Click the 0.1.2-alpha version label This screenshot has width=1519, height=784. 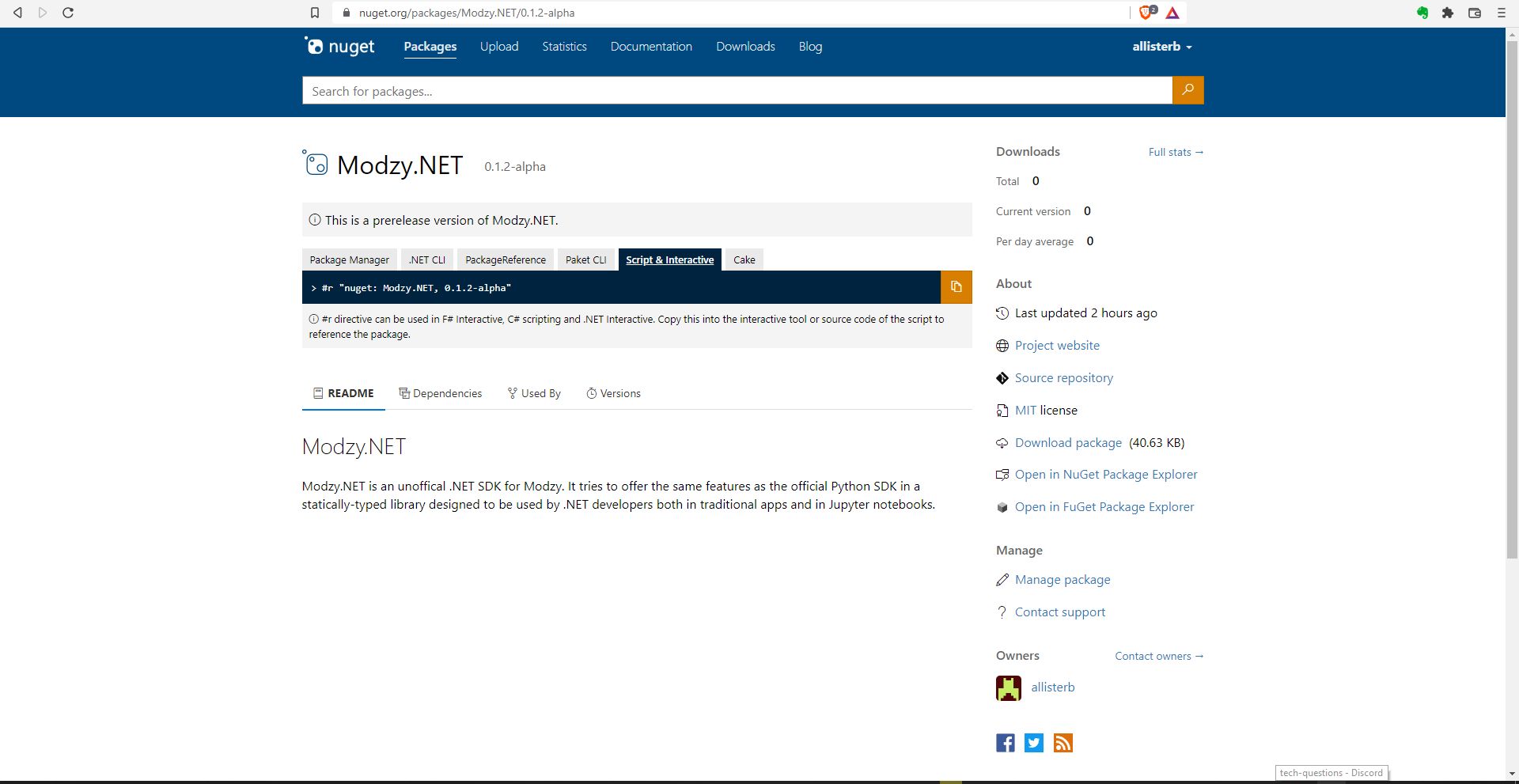pos(515,166)
